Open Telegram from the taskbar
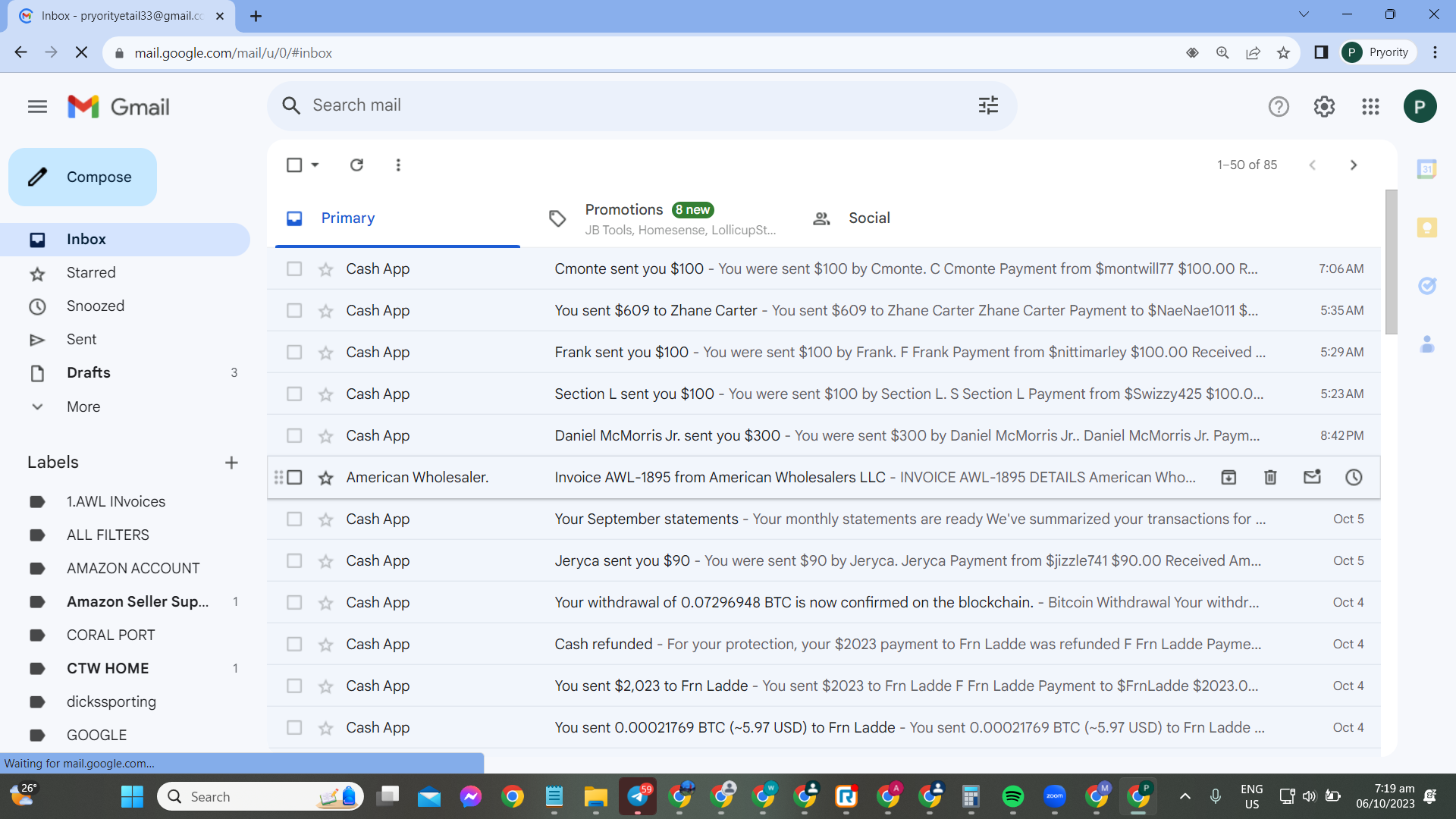 pyautogui.click(x=638, y=796)
